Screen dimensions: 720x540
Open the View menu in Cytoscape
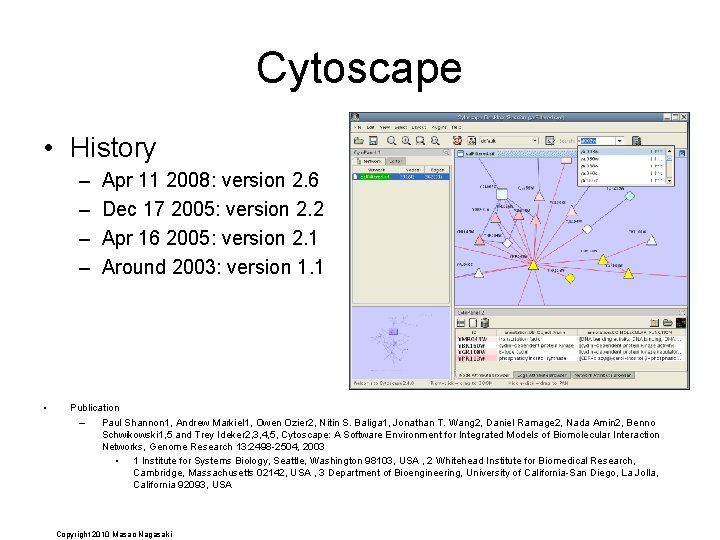click(385, 127)
